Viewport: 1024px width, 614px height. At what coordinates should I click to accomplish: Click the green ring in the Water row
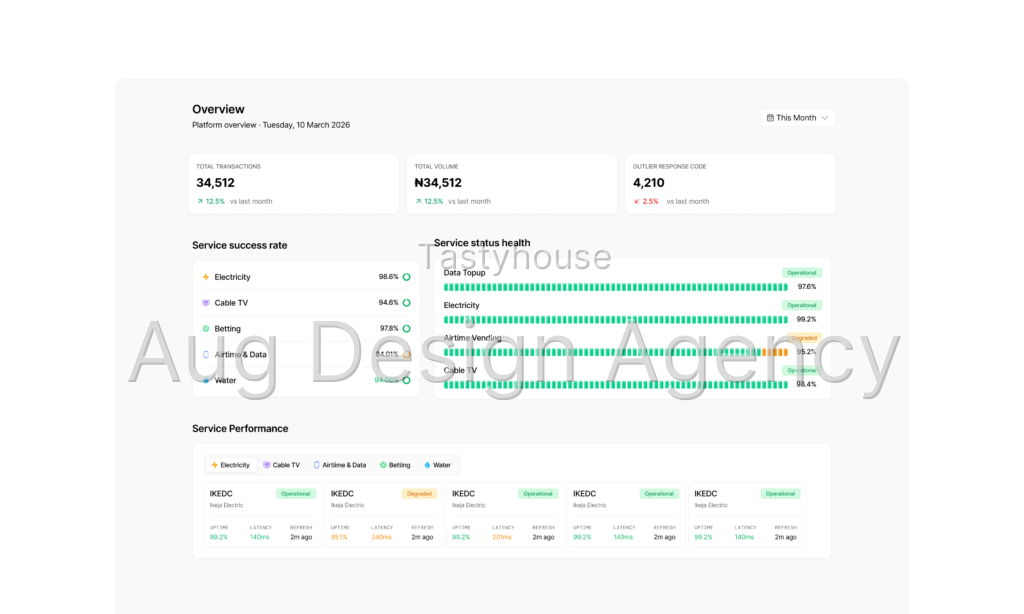(x=406, y=380)
